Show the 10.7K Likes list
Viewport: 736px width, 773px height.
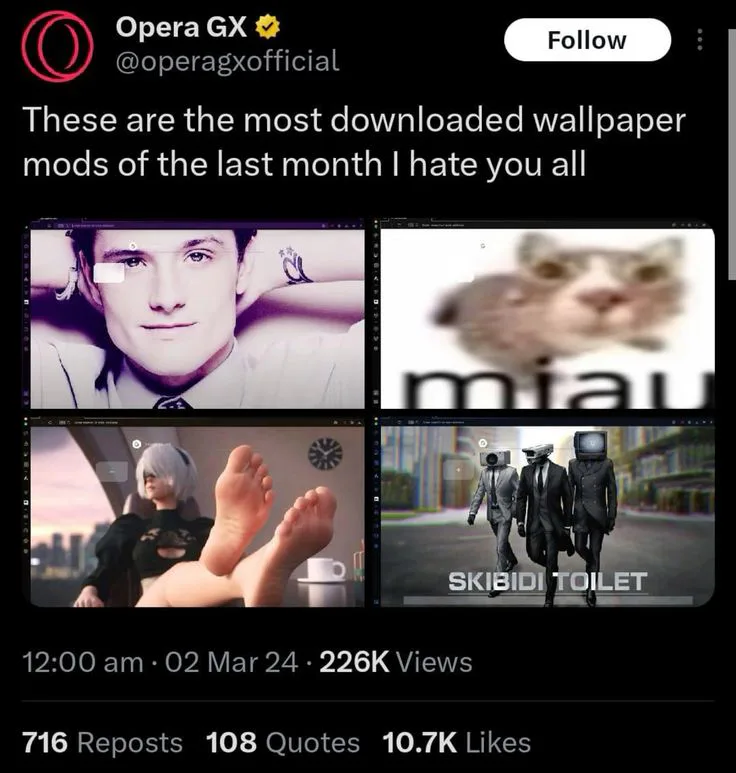456,742
